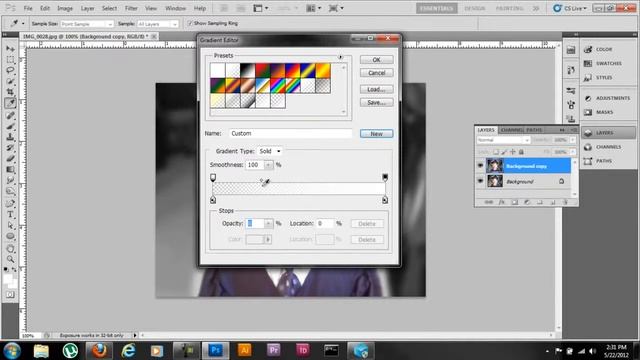Open the Opacity stop dropdown arrow
Screen dimensions: 640x360
click(x=269, y=223)
